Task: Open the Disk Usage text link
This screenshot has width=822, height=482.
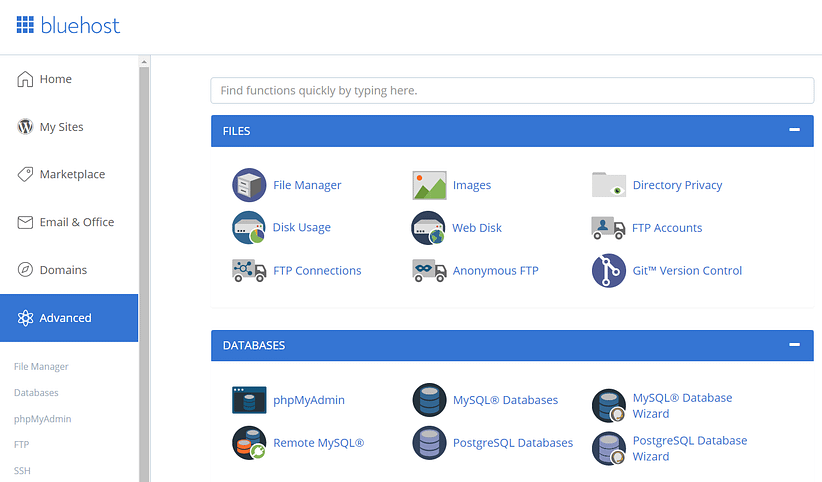Action: pos(302,228)
